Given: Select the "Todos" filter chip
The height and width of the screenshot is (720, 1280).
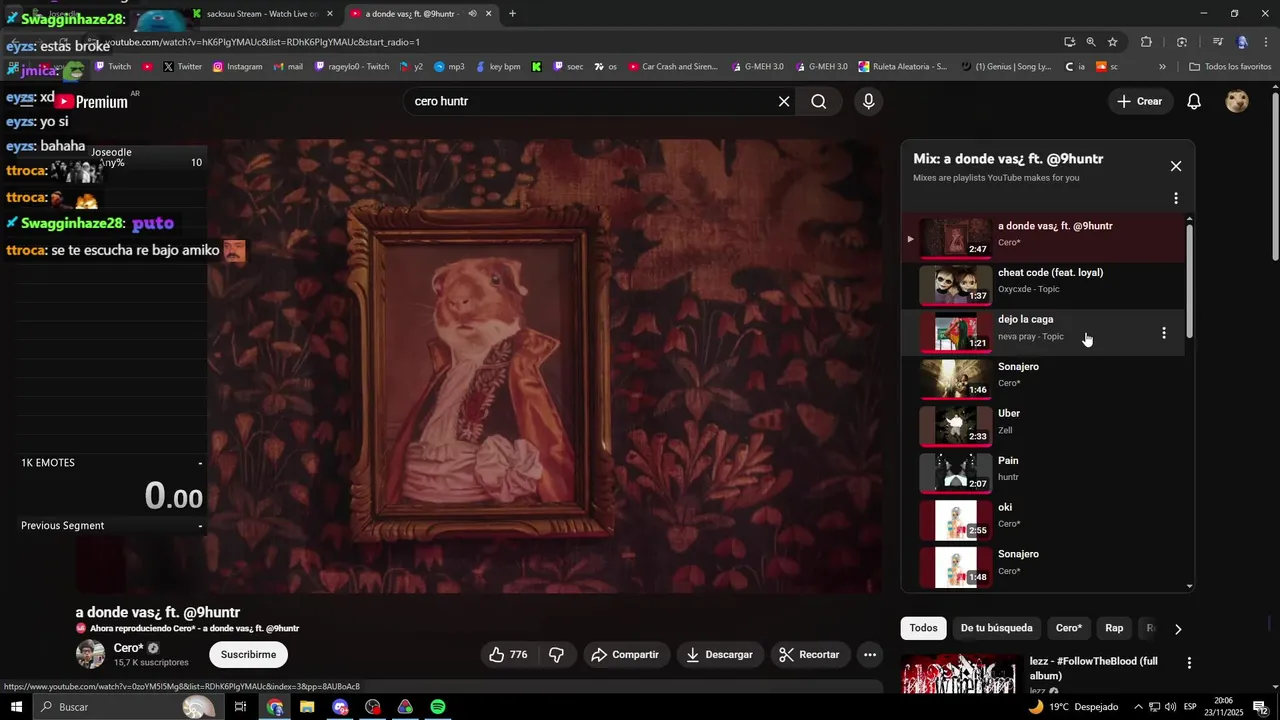Looking at the screenshot, I should (924, 628).
